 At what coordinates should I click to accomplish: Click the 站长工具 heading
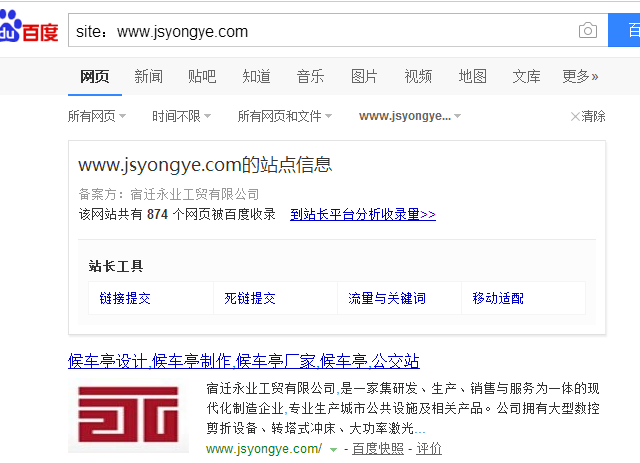click(x=116, y=266)
